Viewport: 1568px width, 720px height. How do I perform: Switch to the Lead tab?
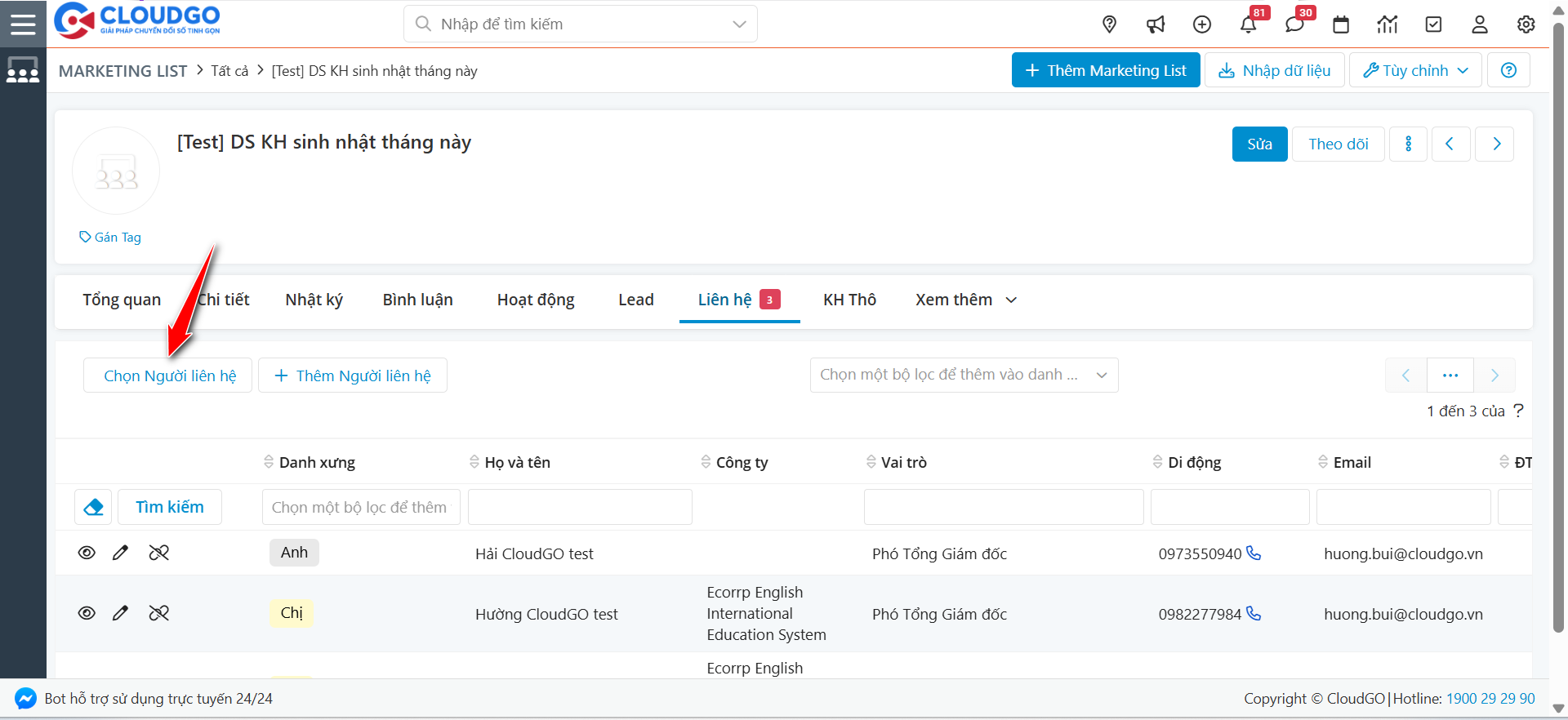[x=635, y=300]
